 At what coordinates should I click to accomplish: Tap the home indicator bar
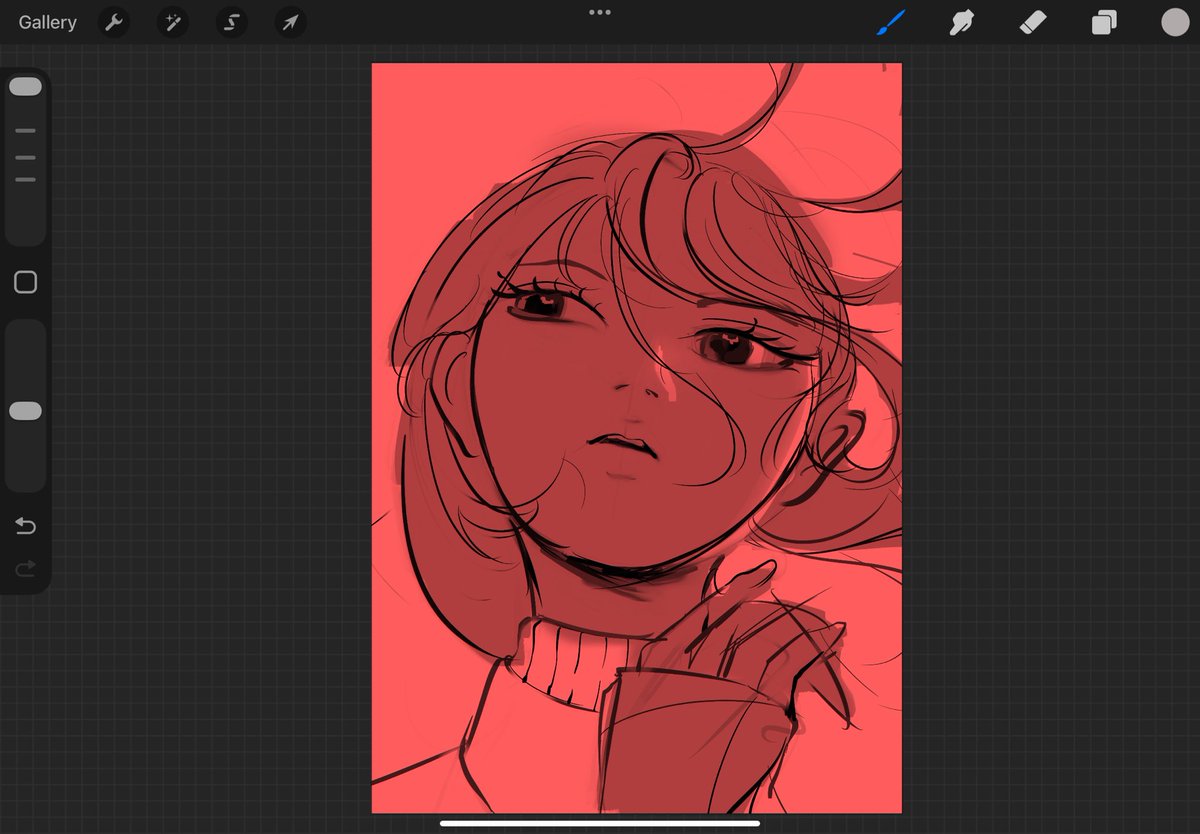[600, 824]
